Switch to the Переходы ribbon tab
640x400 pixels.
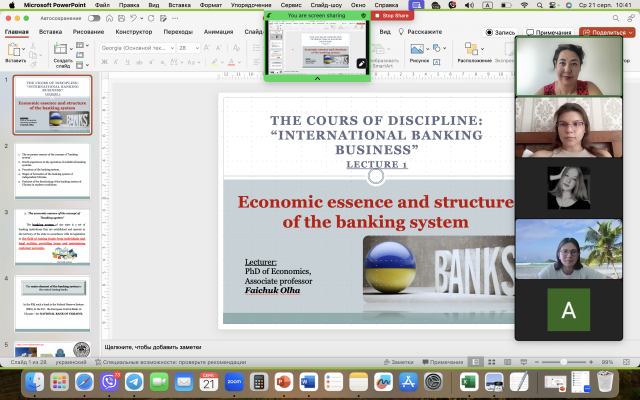(178, 32)
